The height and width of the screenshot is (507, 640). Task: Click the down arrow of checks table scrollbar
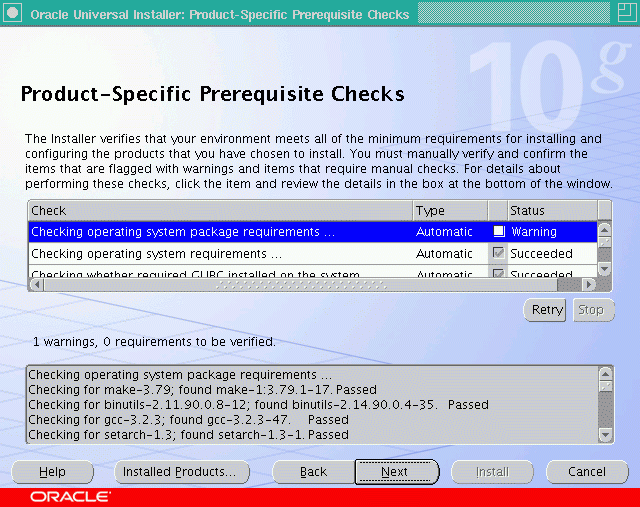tap(604, 269)
